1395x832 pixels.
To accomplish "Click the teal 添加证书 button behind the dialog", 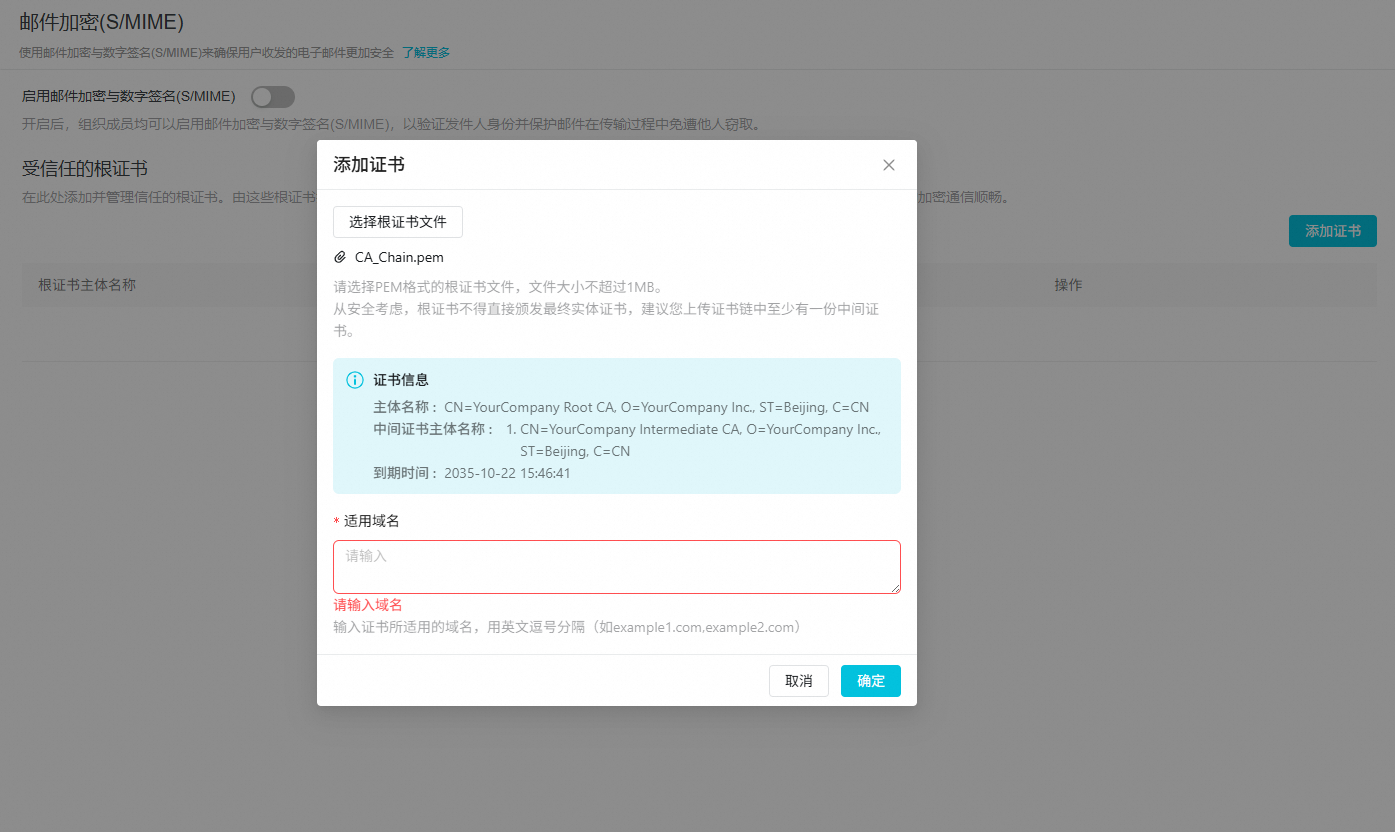I will pyautogui.click(x=1332, y=231).
